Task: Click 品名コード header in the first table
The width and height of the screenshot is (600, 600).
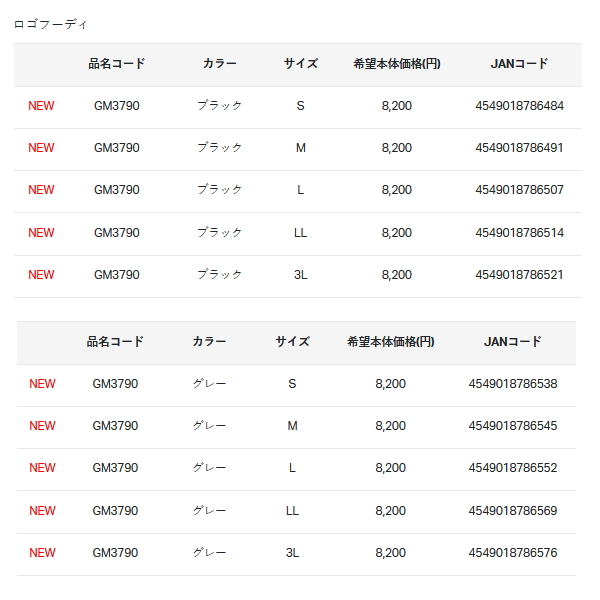Action: point(117,64)
